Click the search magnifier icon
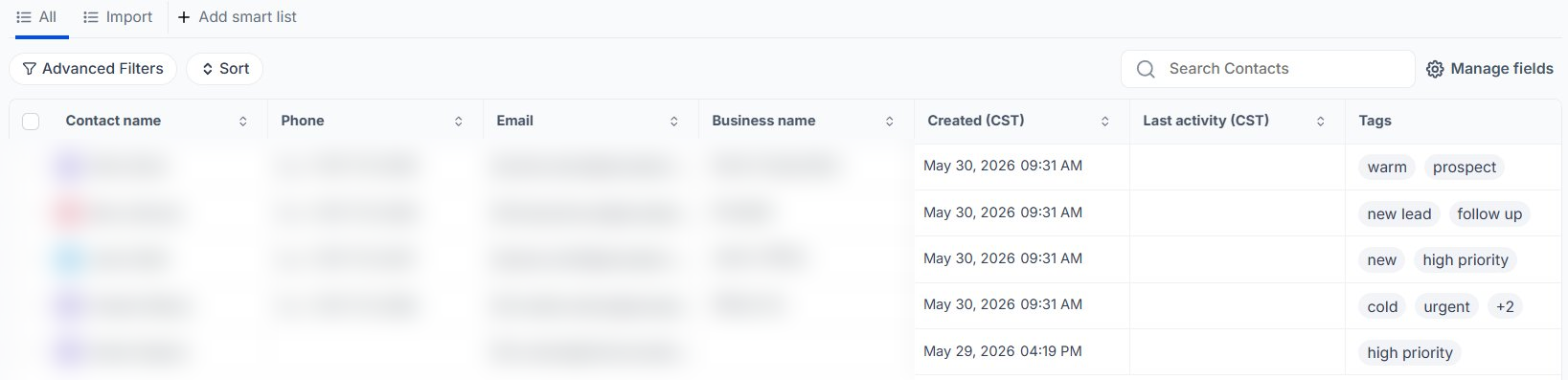1568x380 pixels. [x=1145, y=69]
